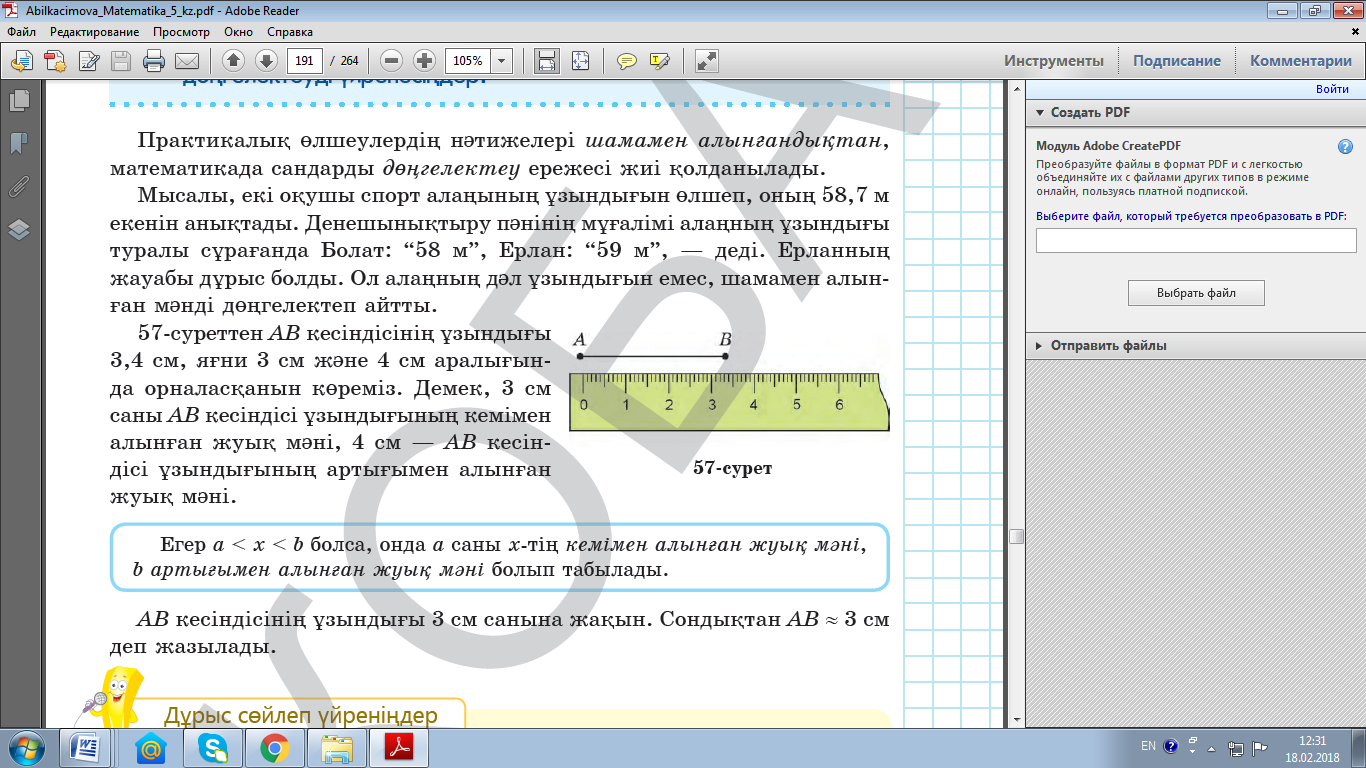Click the zoom percentage field
This screenshot has height=768, width=1366.
pos(468,61)
